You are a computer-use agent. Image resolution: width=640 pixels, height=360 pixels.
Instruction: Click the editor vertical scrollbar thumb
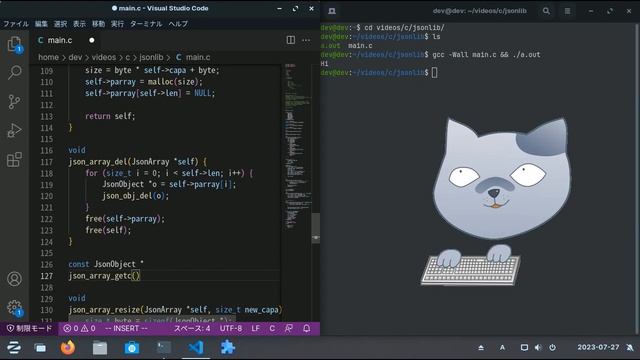click(316, 228)
